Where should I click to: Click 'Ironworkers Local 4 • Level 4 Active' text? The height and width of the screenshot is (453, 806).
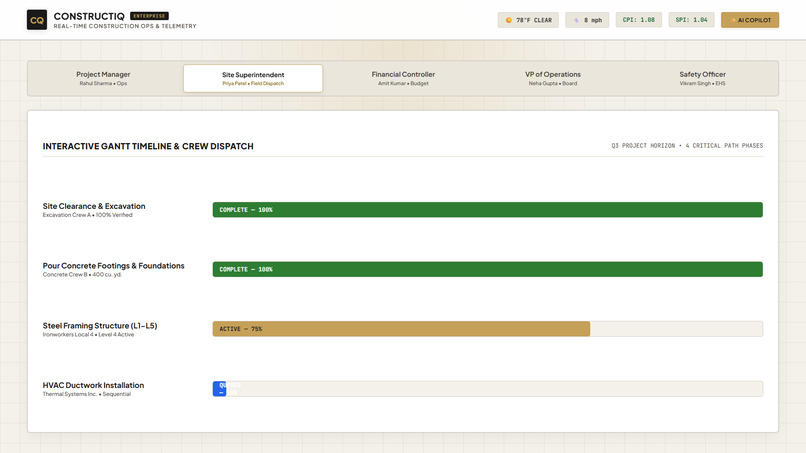point(88,334)
